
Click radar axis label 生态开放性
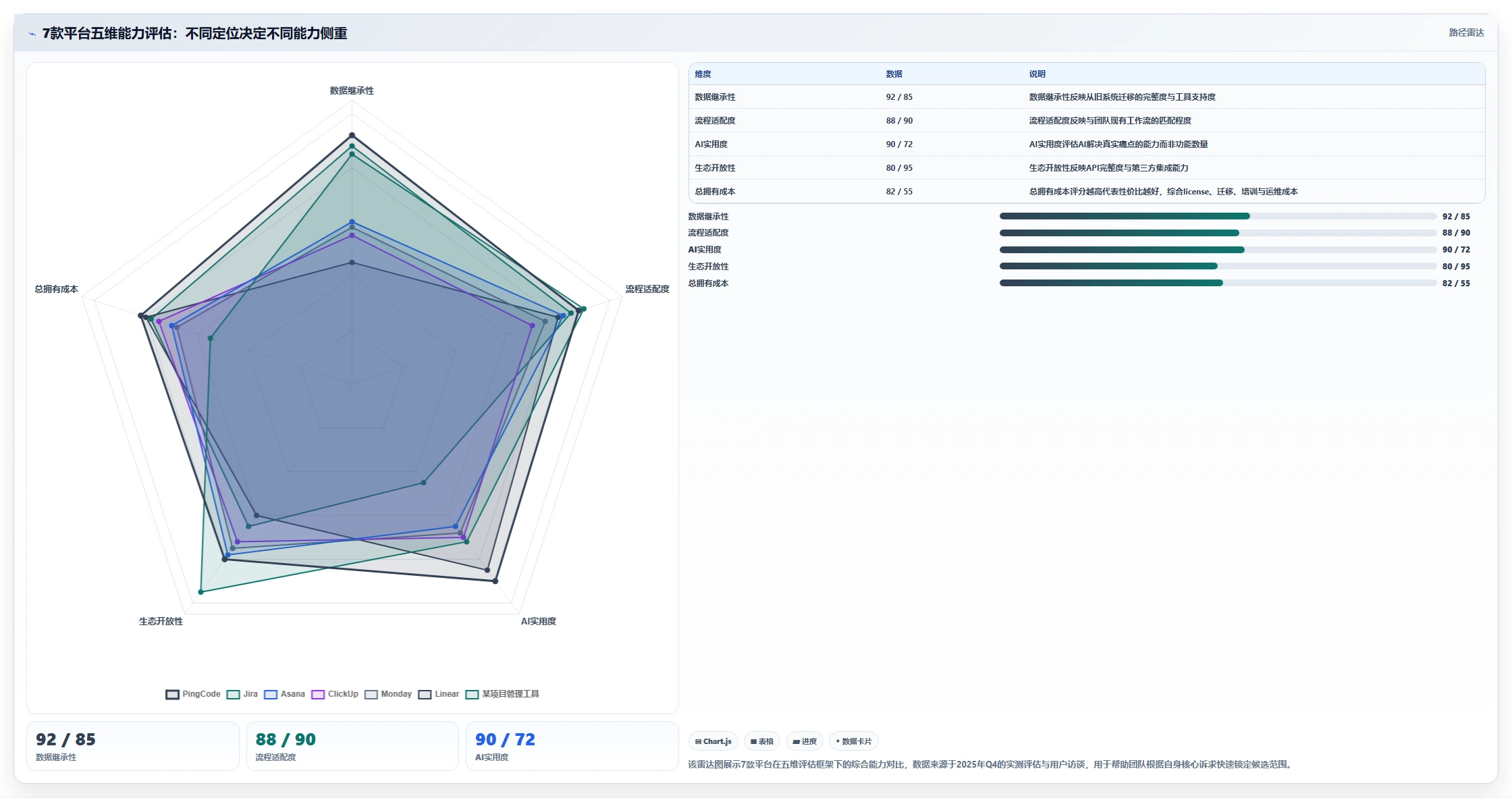(x=161, y=621)
